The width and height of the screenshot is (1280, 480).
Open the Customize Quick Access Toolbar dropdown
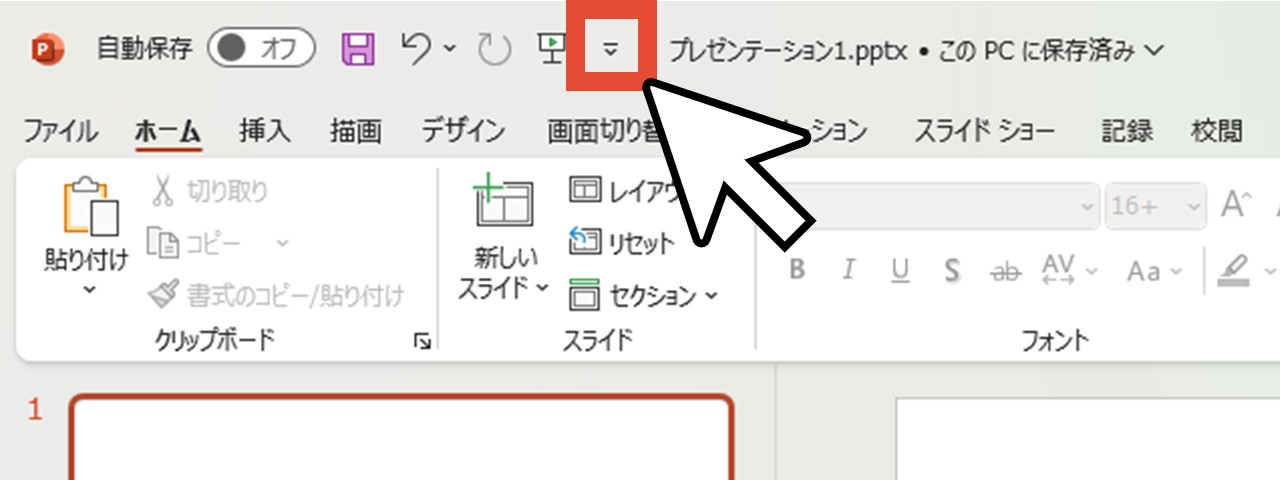(611, 50)
